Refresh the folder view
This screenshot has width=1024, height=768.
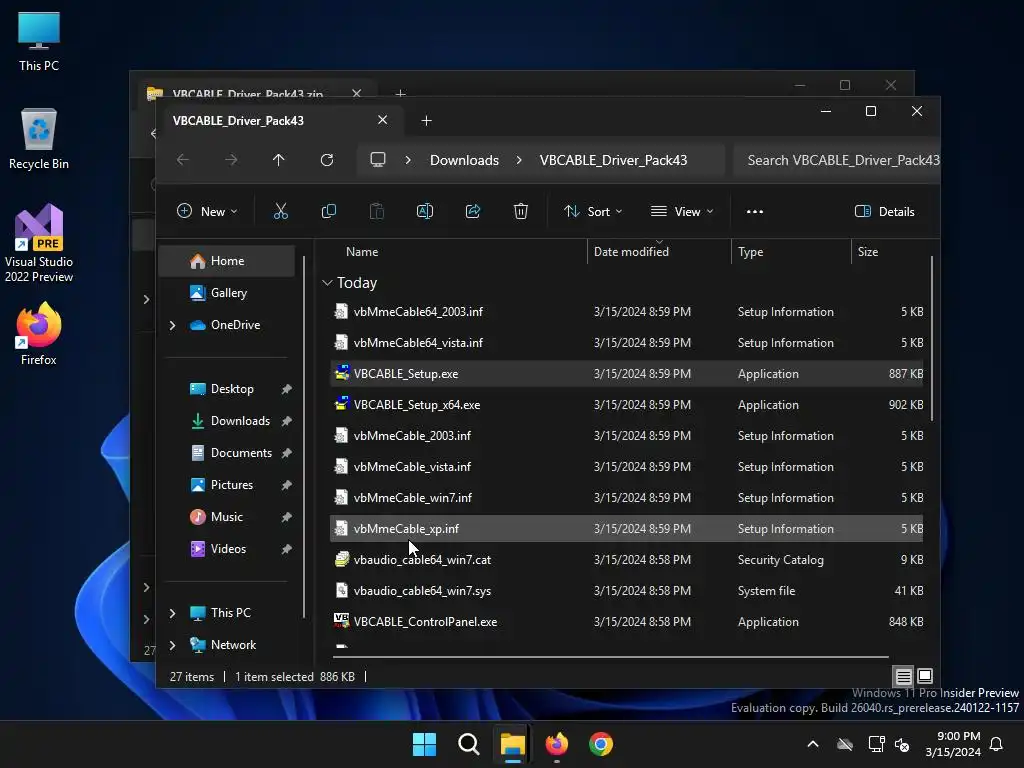327,160
